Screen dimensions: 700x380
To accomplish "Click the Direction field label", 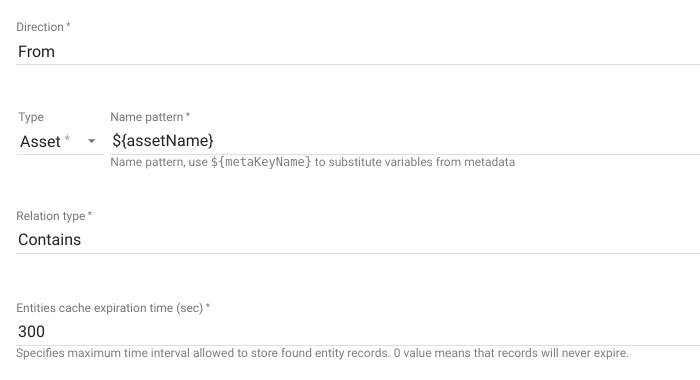I will pyautogui.click(x=40, y=27).
